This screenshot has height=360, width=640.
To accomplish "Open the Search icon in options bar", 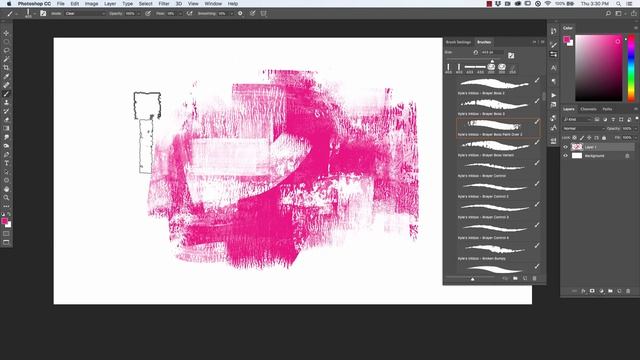I will (x=608, y=13).
